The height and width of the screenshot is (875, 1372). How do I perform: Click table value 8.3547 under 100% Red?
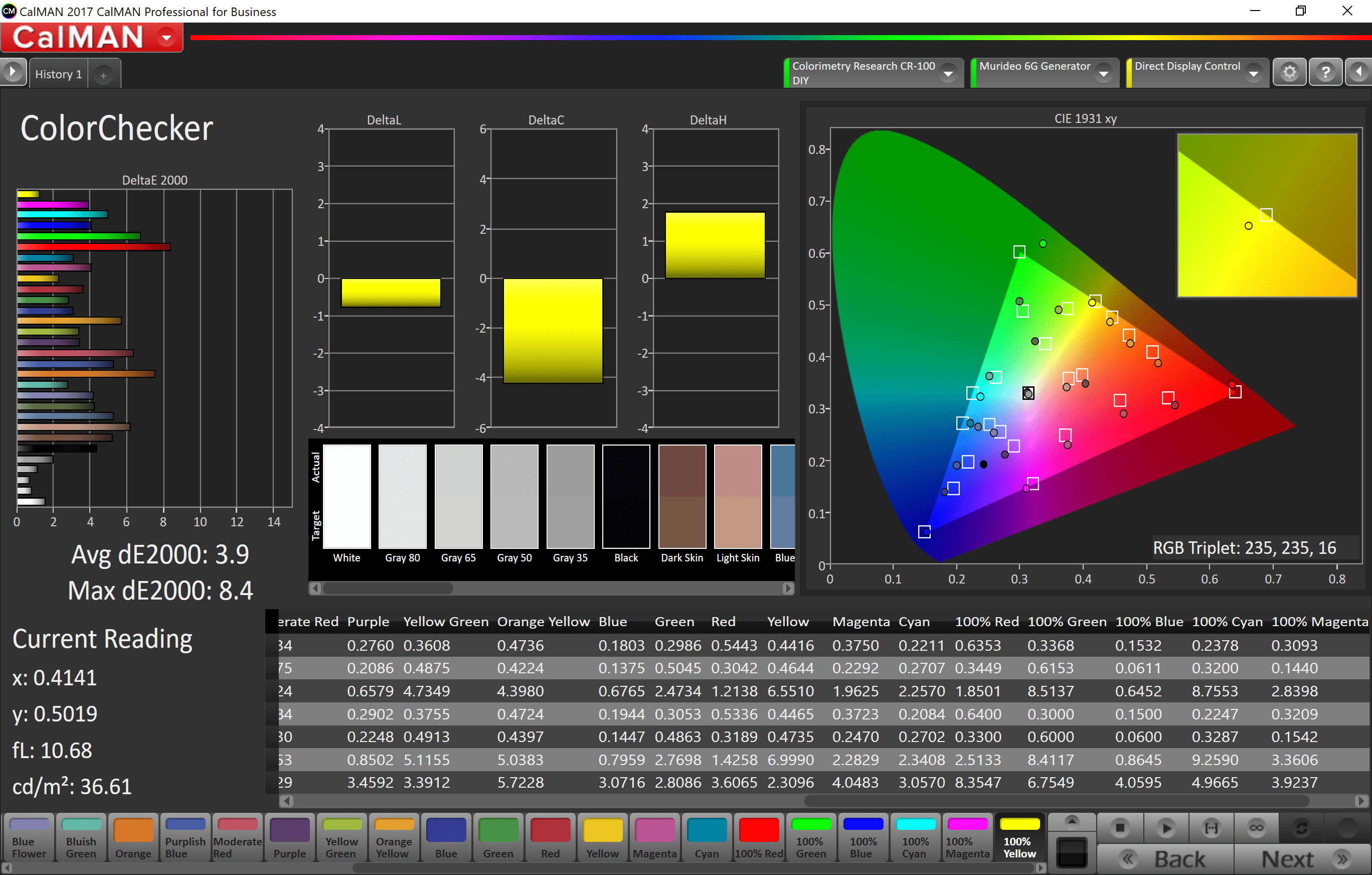(978, 782)
